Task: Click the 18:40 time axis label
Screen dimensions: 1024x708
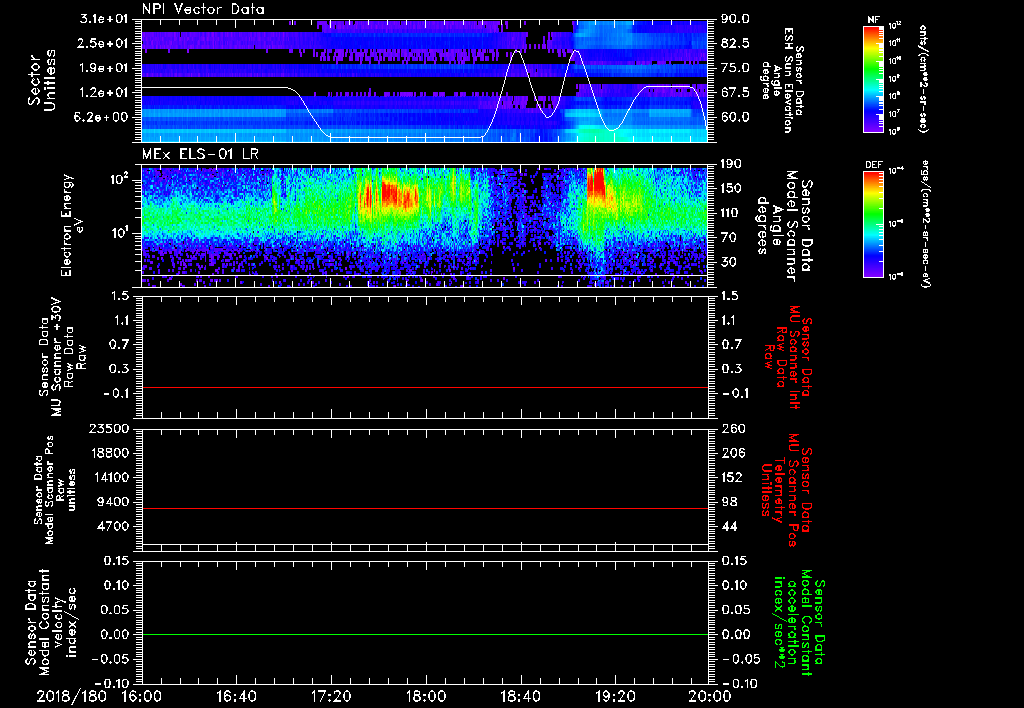Action: click(x=520, y=696)
